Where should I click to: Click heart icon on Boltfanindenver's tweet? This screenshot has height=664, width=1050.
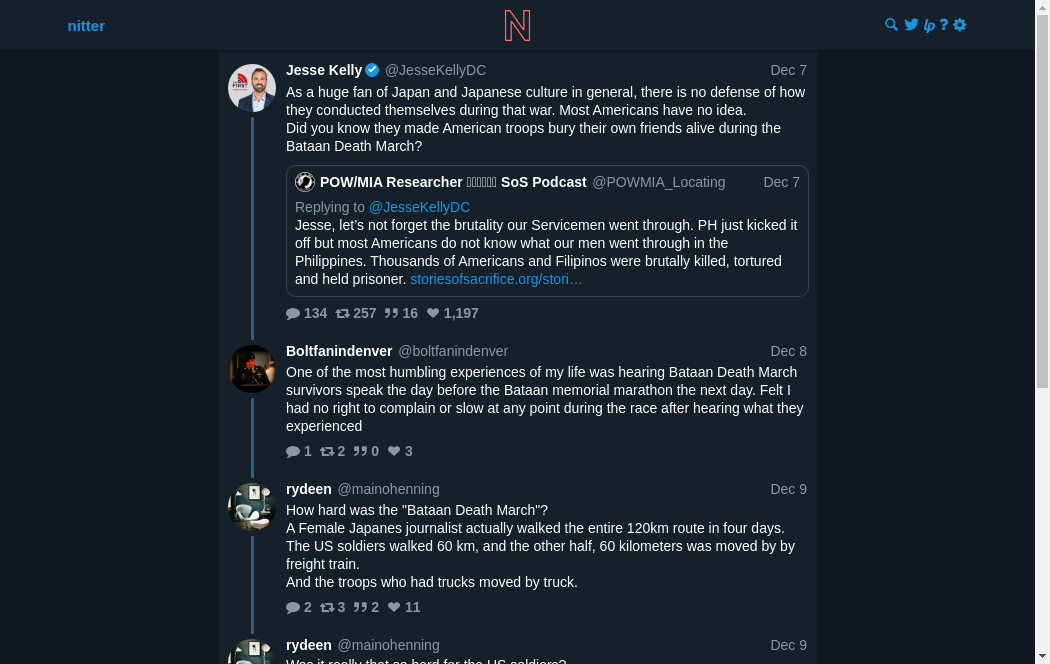click(394, 451)
